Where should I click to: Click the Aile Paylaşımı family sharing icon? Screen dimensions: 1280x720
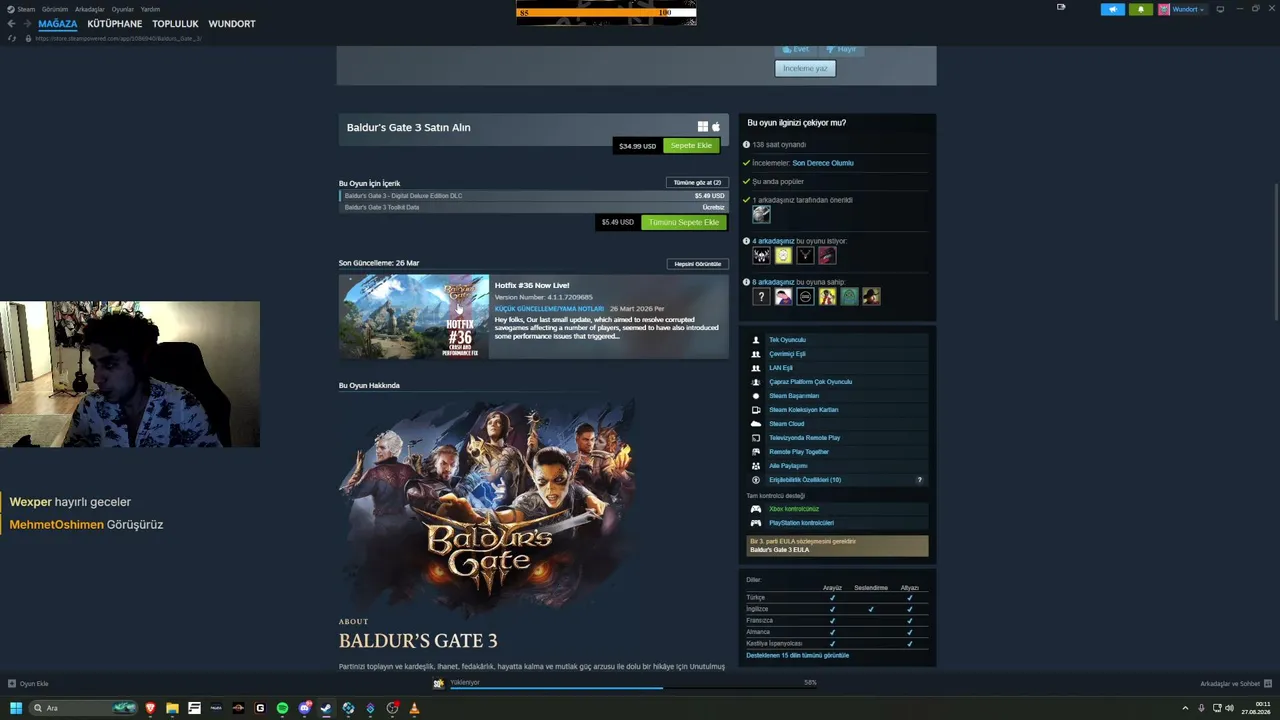(756, 466)
